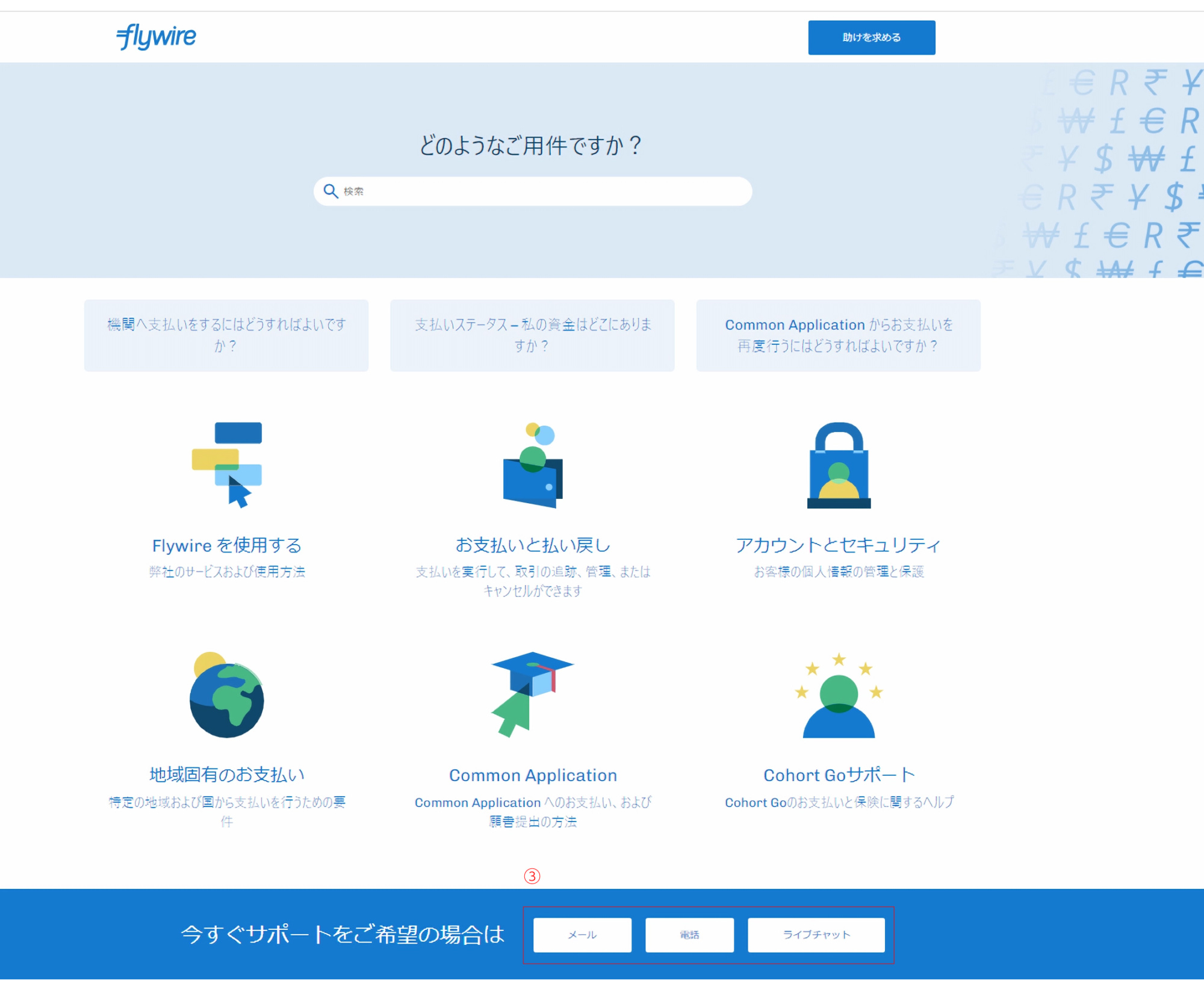Open the お支払いと払い戻し category link

point(533,545)
